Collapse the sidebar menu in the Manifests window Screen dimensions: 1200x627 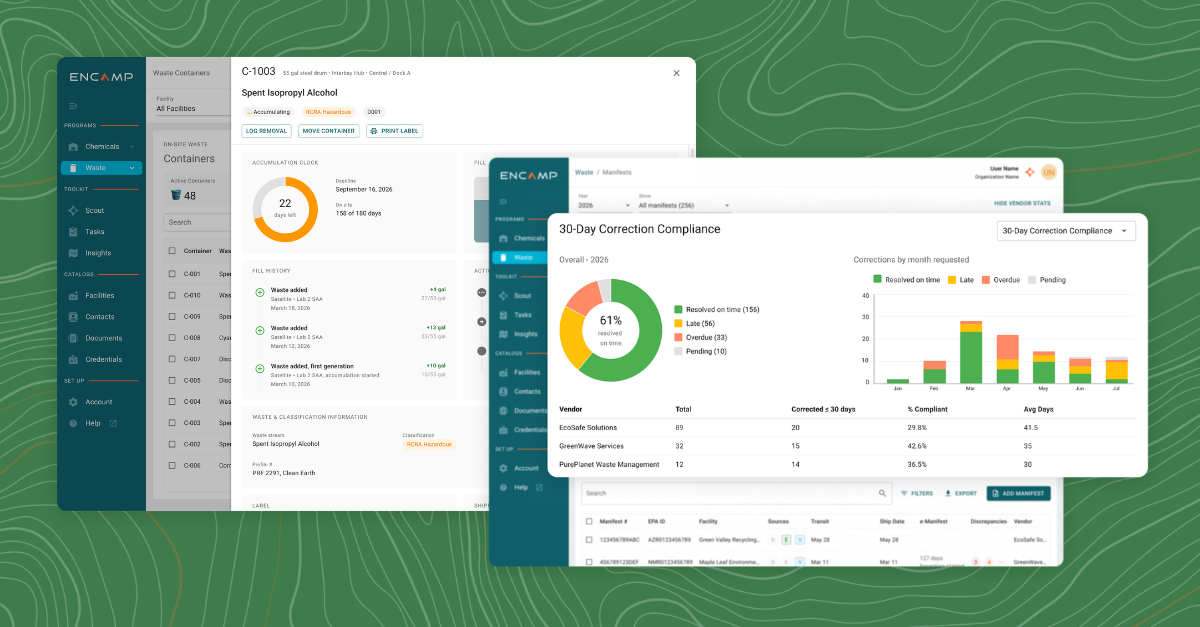pos(503,201)
